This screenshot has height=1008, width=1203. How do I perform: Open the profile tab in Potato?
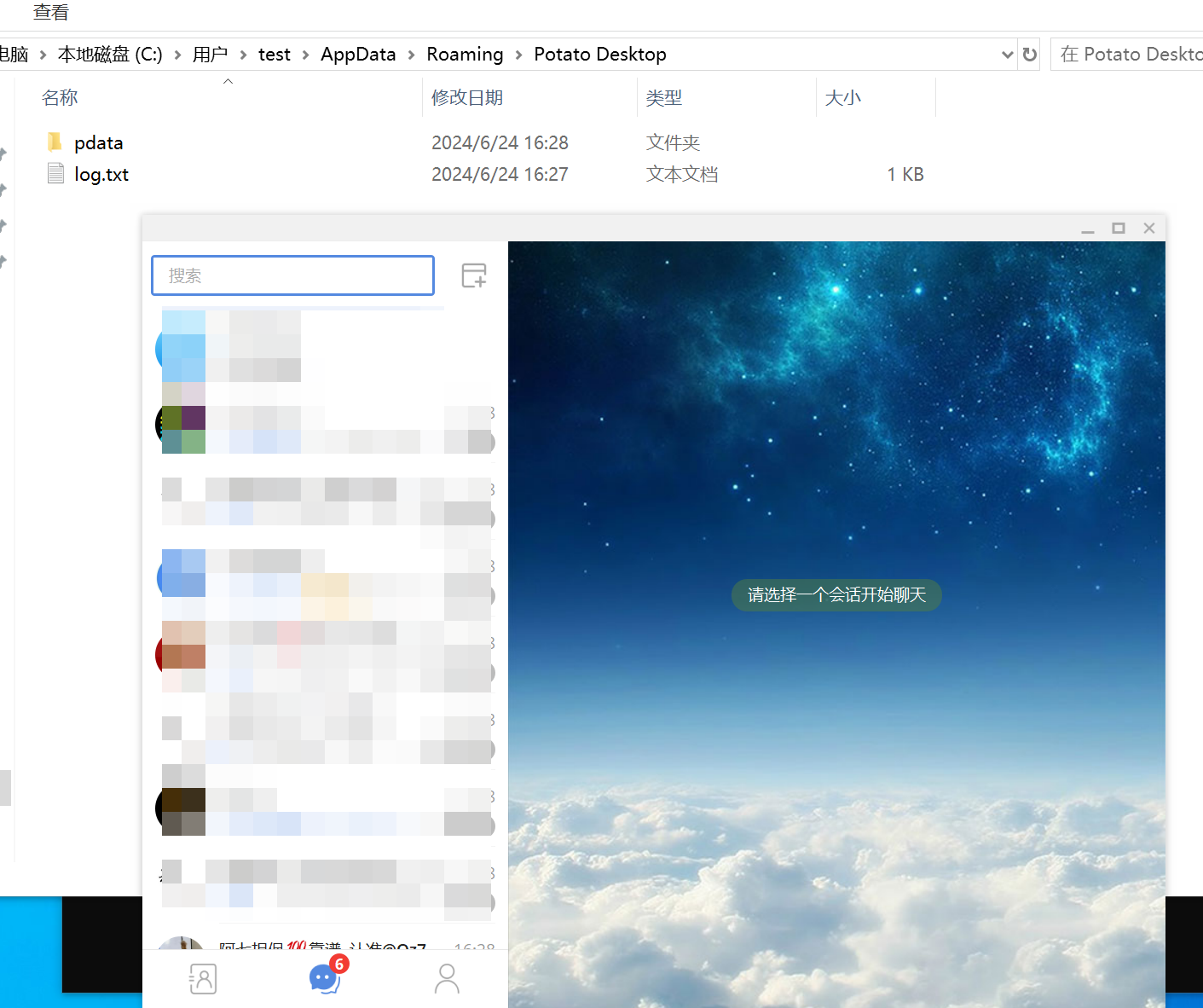point(447,979)
